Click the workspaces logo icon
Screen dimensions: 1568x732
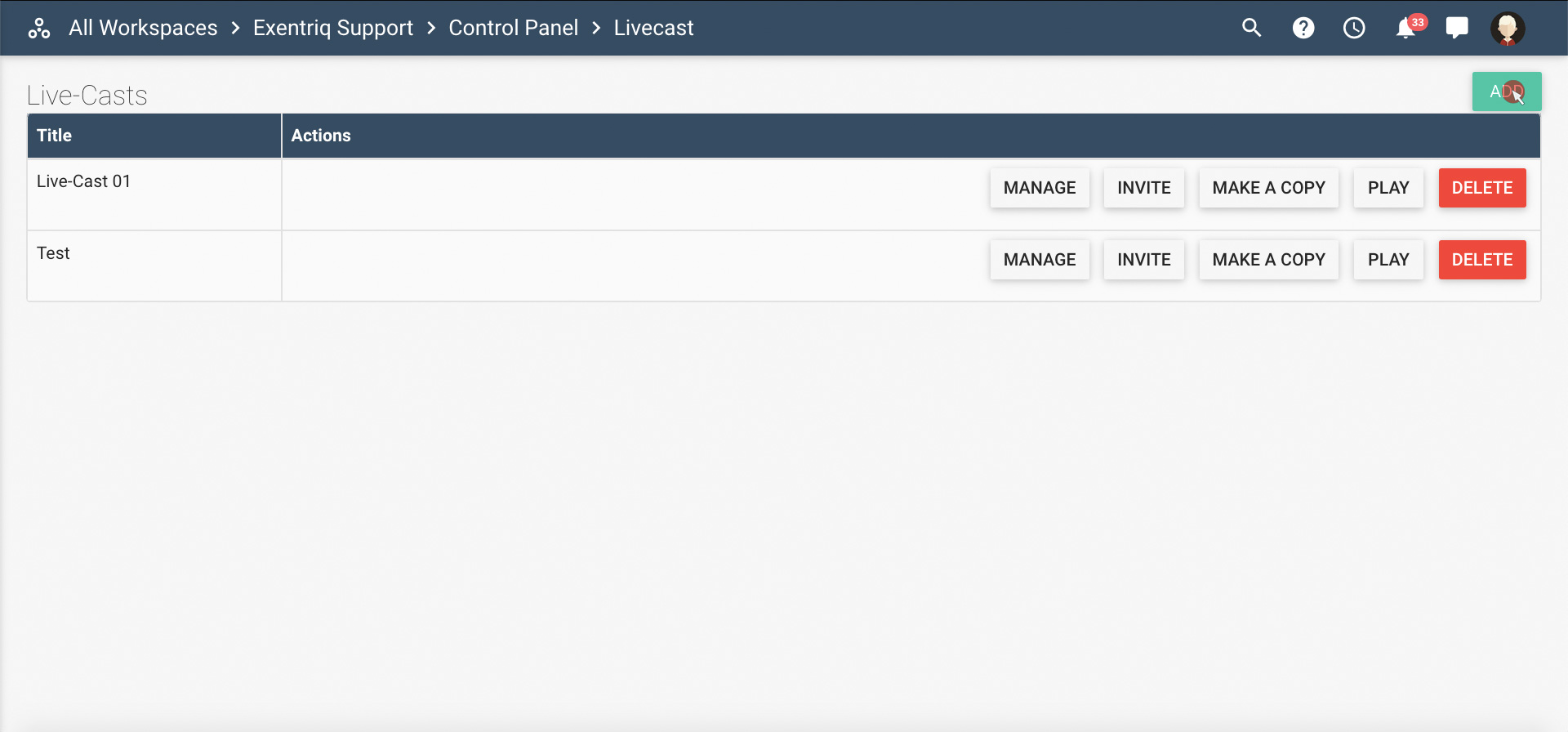[x=39, y=29]
